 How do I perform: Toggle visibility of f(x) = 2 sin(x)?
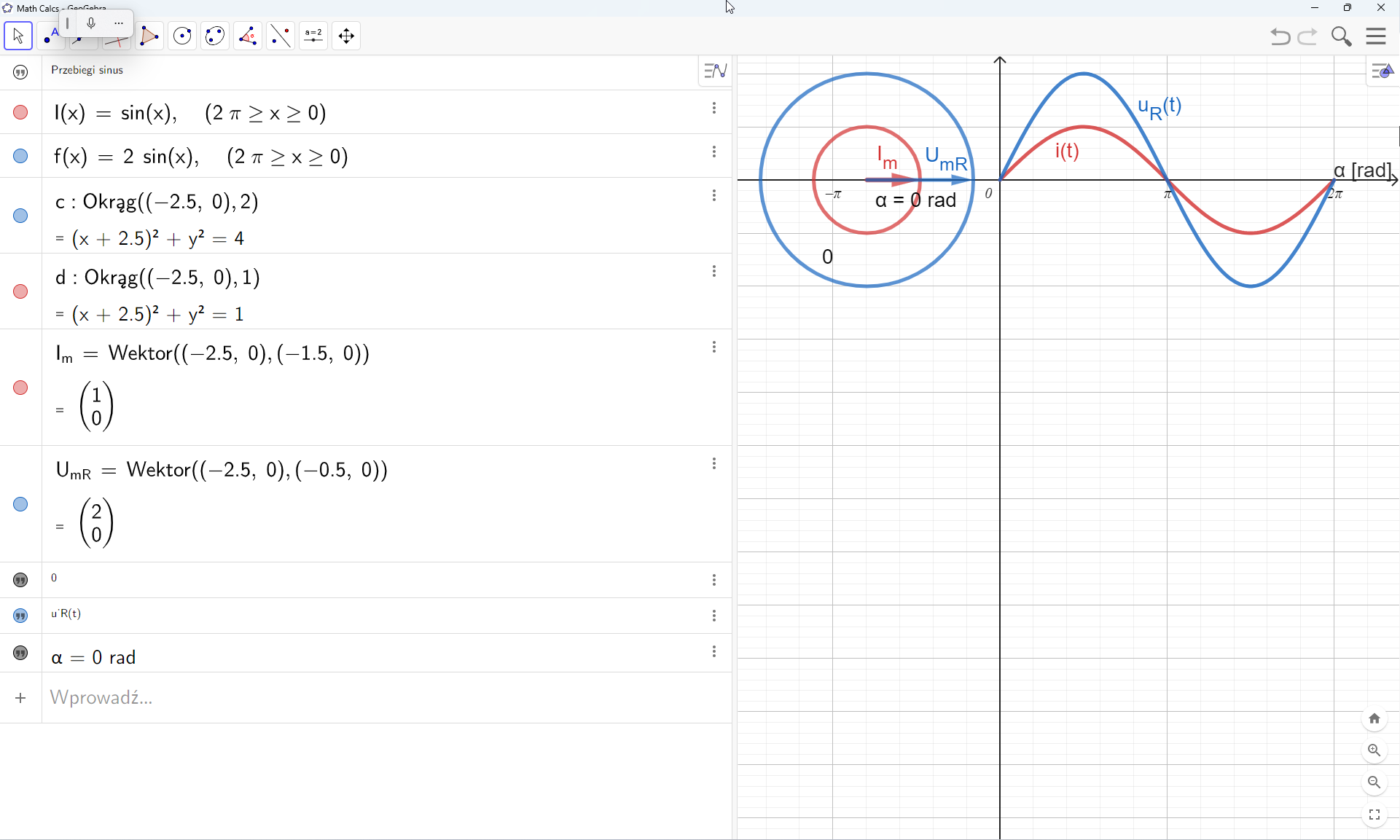tap(20, 156)
